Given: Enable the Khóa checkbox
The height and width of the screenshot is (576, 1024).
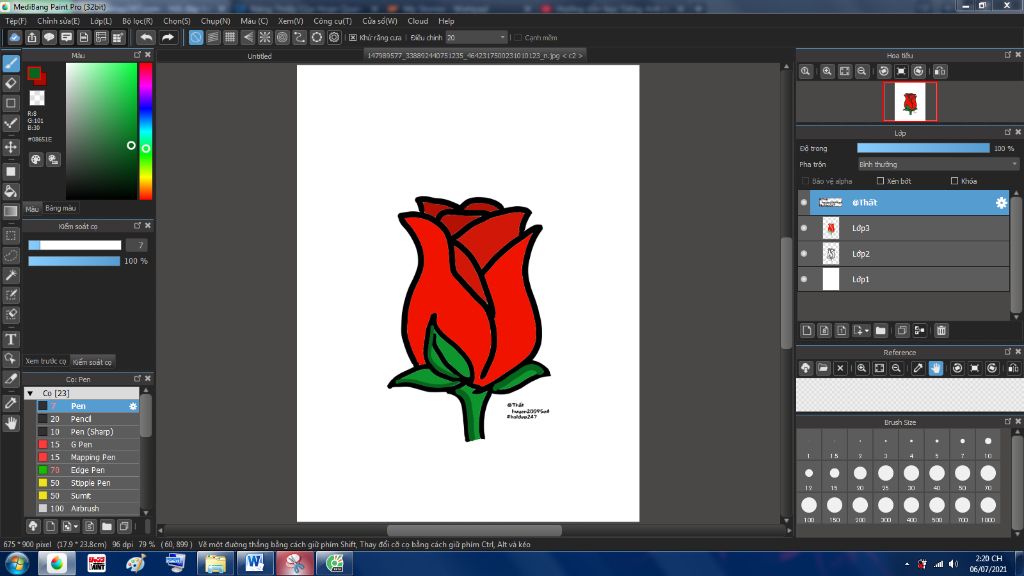Looking at the screenshot, I should click(954, 181).
